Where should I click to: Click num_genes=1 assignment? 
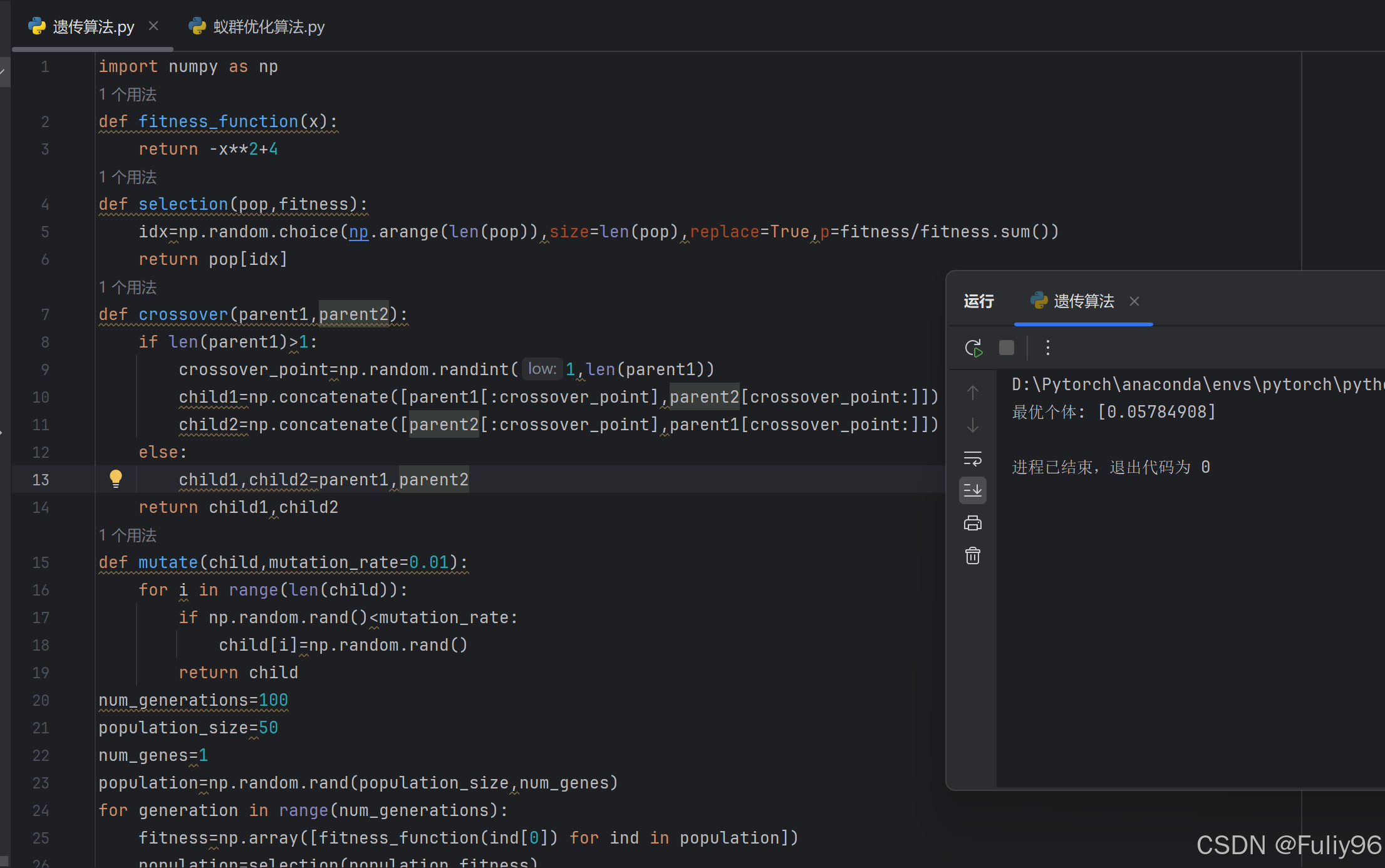coord(153,755)
